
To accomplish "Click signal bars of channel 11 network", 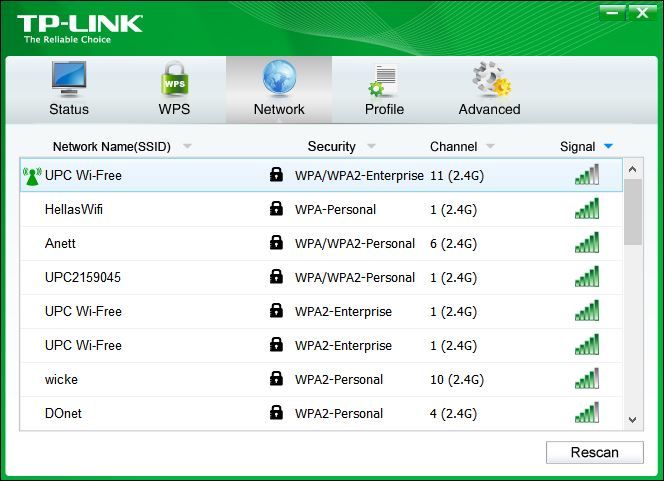I will point(587,174).
